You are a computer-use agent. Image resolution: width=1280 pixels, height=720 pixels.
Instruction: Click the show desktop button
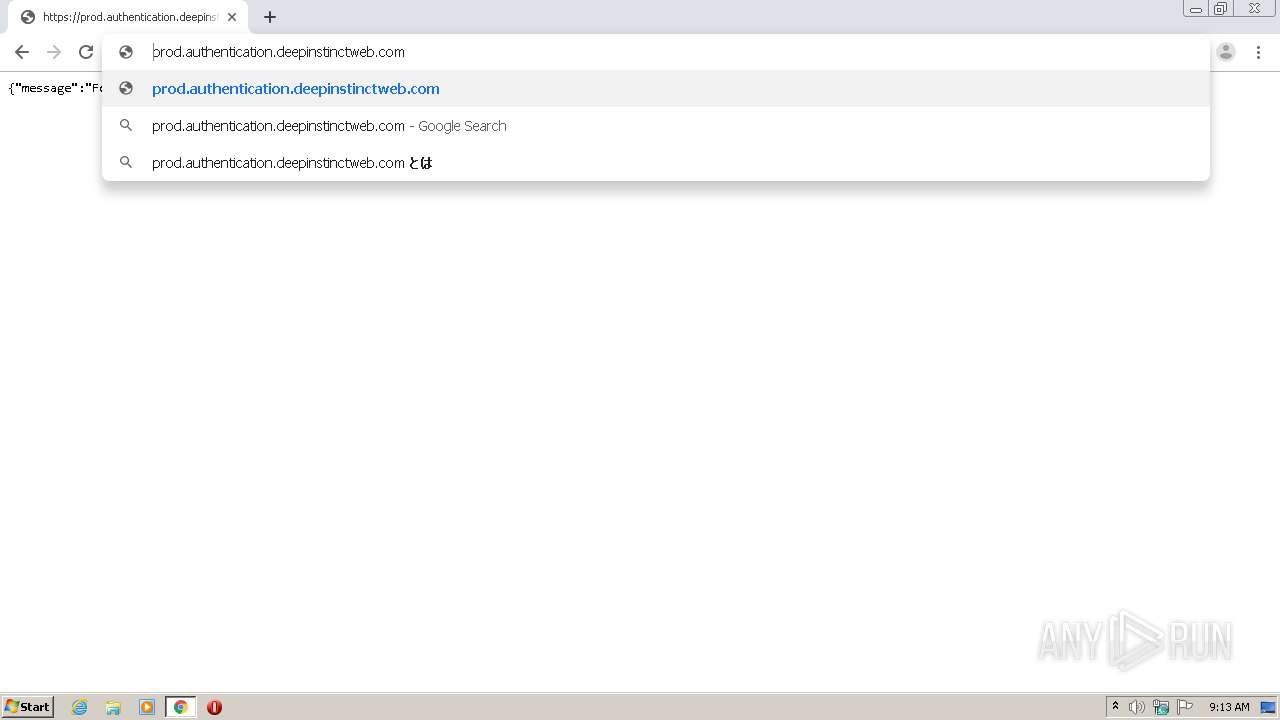click(1268, 707)
